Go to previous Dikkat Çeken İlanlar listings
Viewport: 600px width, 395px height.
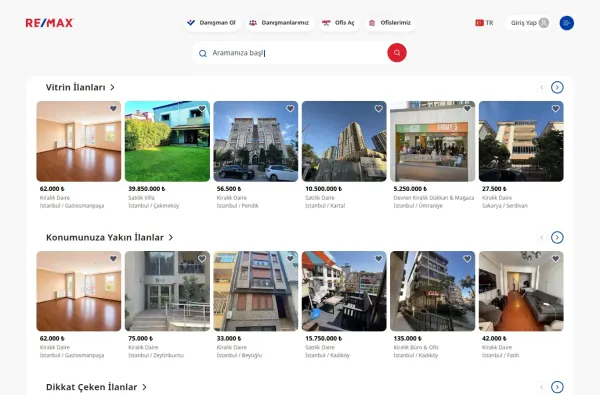coord(541,387)
